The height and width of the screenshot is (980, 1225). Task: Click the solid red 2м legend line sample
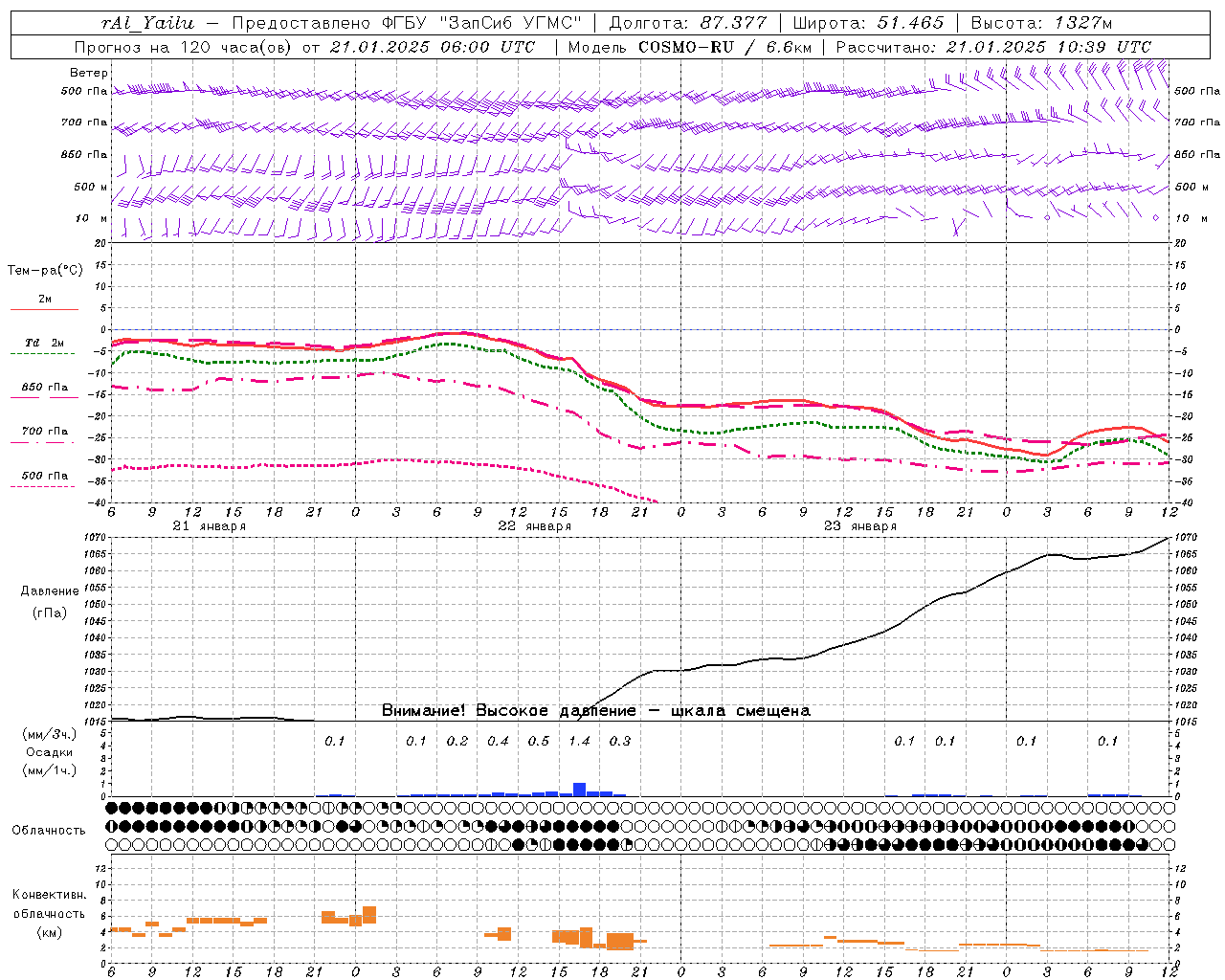pos(44,310)
